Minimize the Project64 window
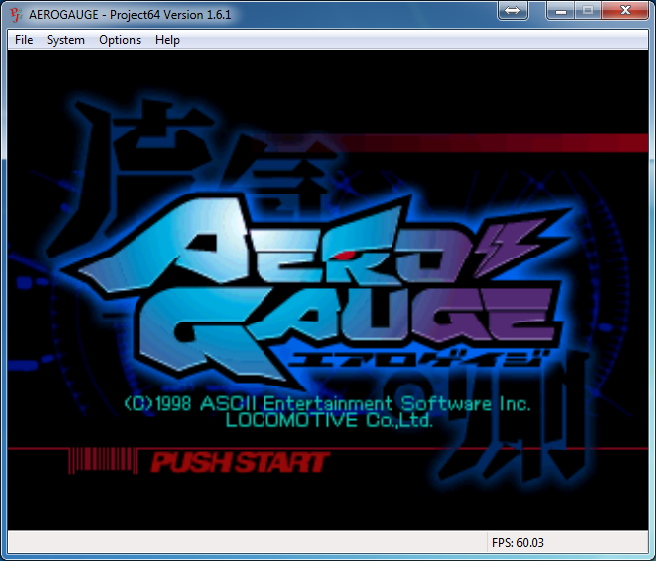The width and height of the screenshot is (656, 561). [x=561, y=10]
